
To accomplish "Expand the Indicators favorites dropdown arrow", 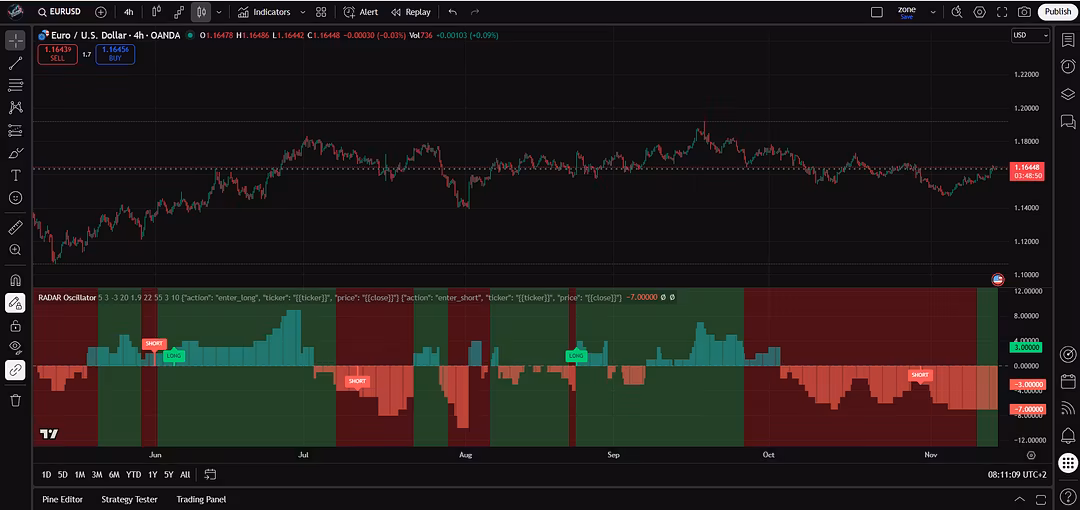I will pos(301,12).
